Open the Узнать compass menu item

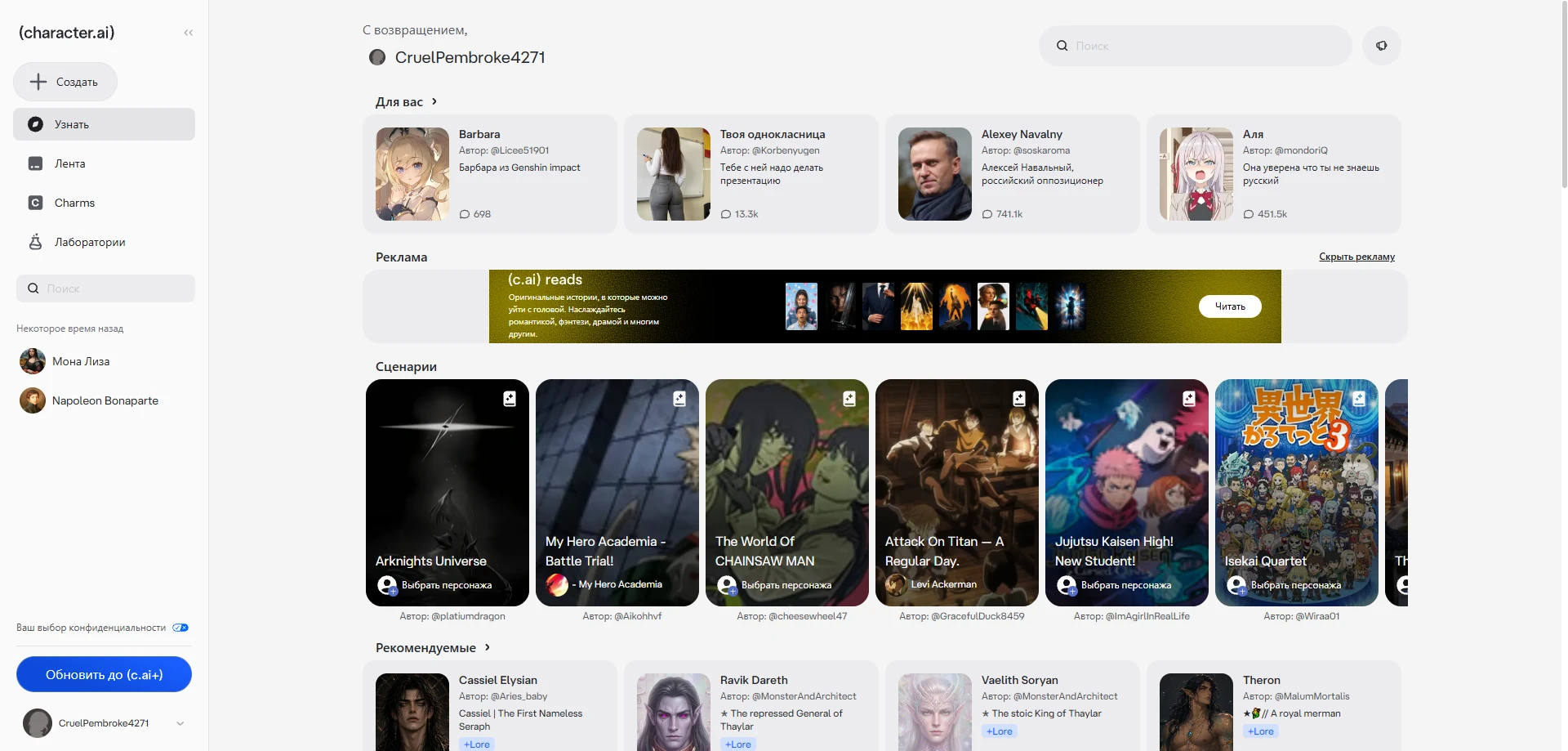click(104, 124)
